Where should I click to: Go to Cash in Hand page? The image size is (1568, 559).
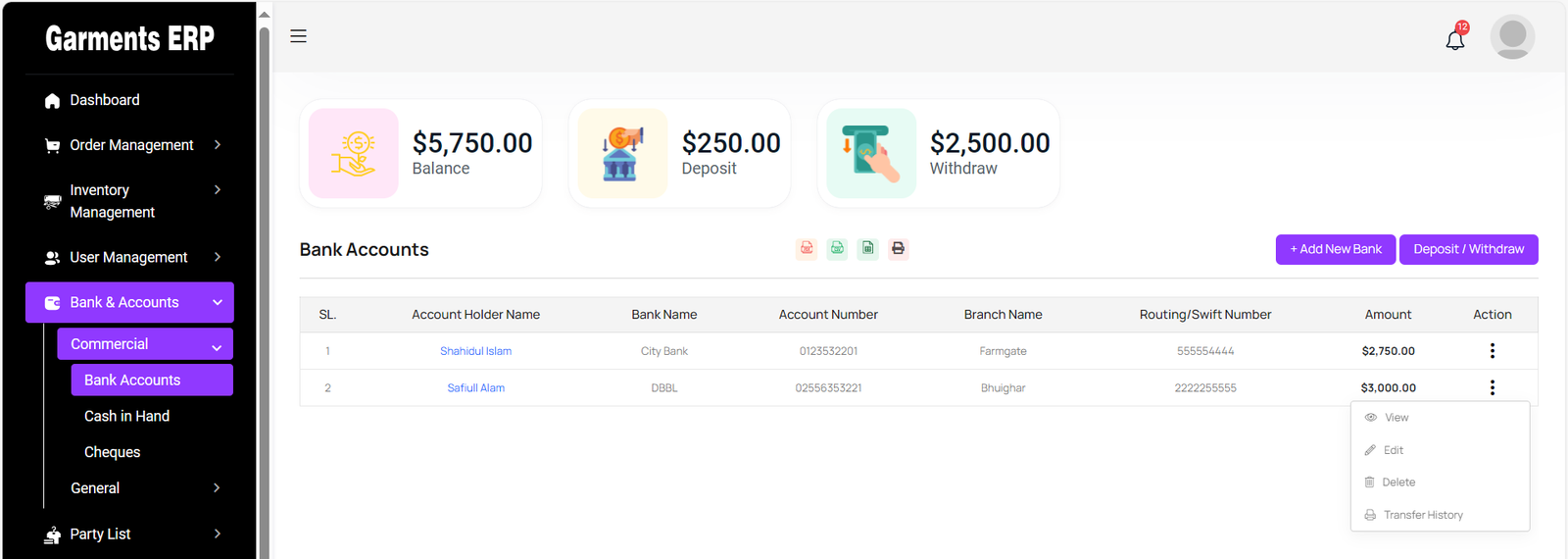pos(126,417)
